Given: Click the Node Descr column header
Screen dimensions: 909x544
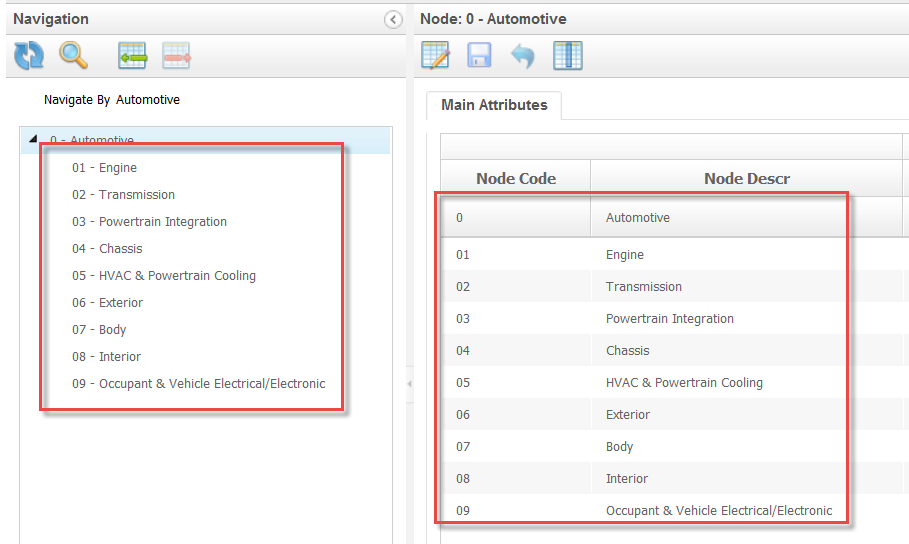Looking at the screenshot, I should (x=746, y=179).
